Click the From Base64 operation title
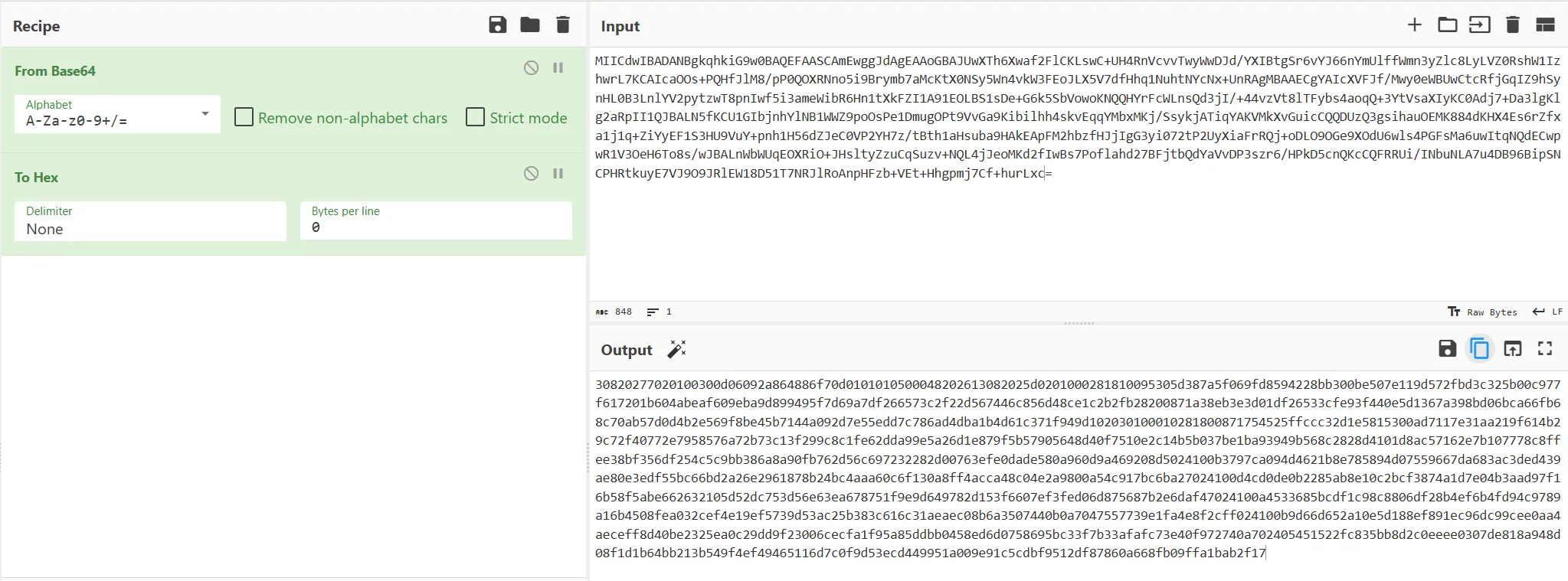Screen dimensions: 1568x581 pos(55,71)
